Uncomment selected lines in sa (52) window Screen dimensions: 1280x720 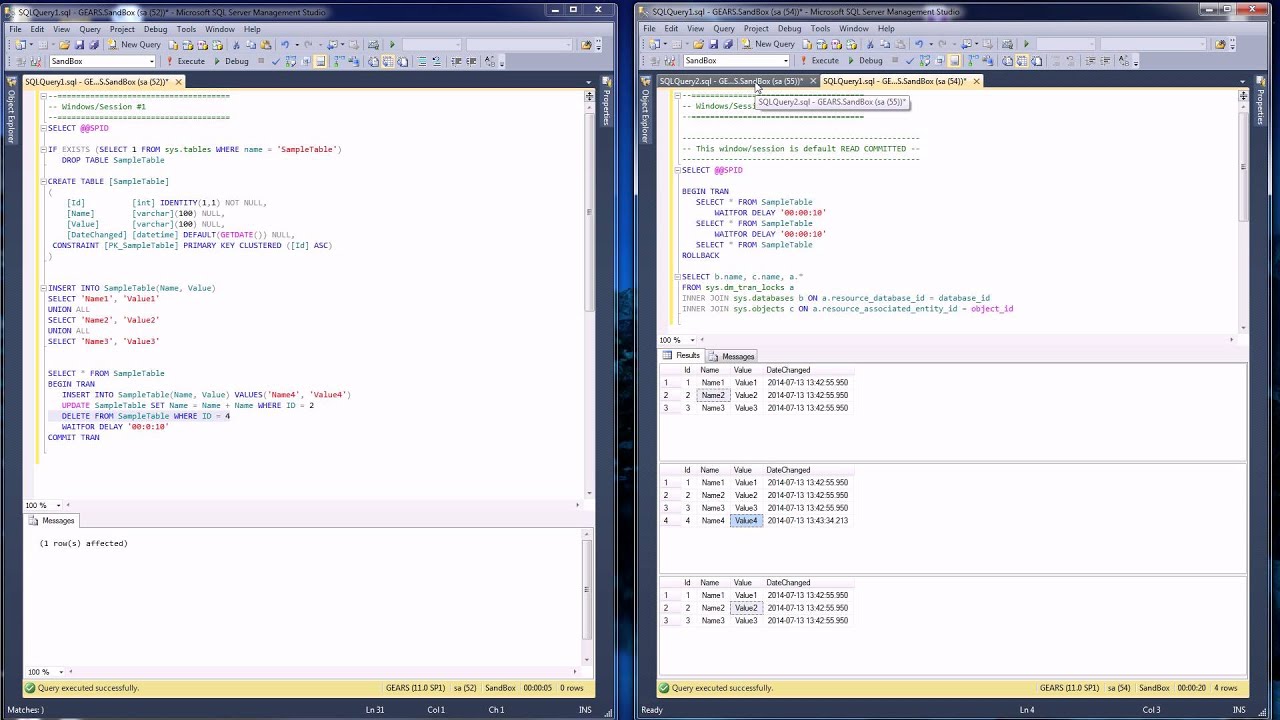[437, 61]
